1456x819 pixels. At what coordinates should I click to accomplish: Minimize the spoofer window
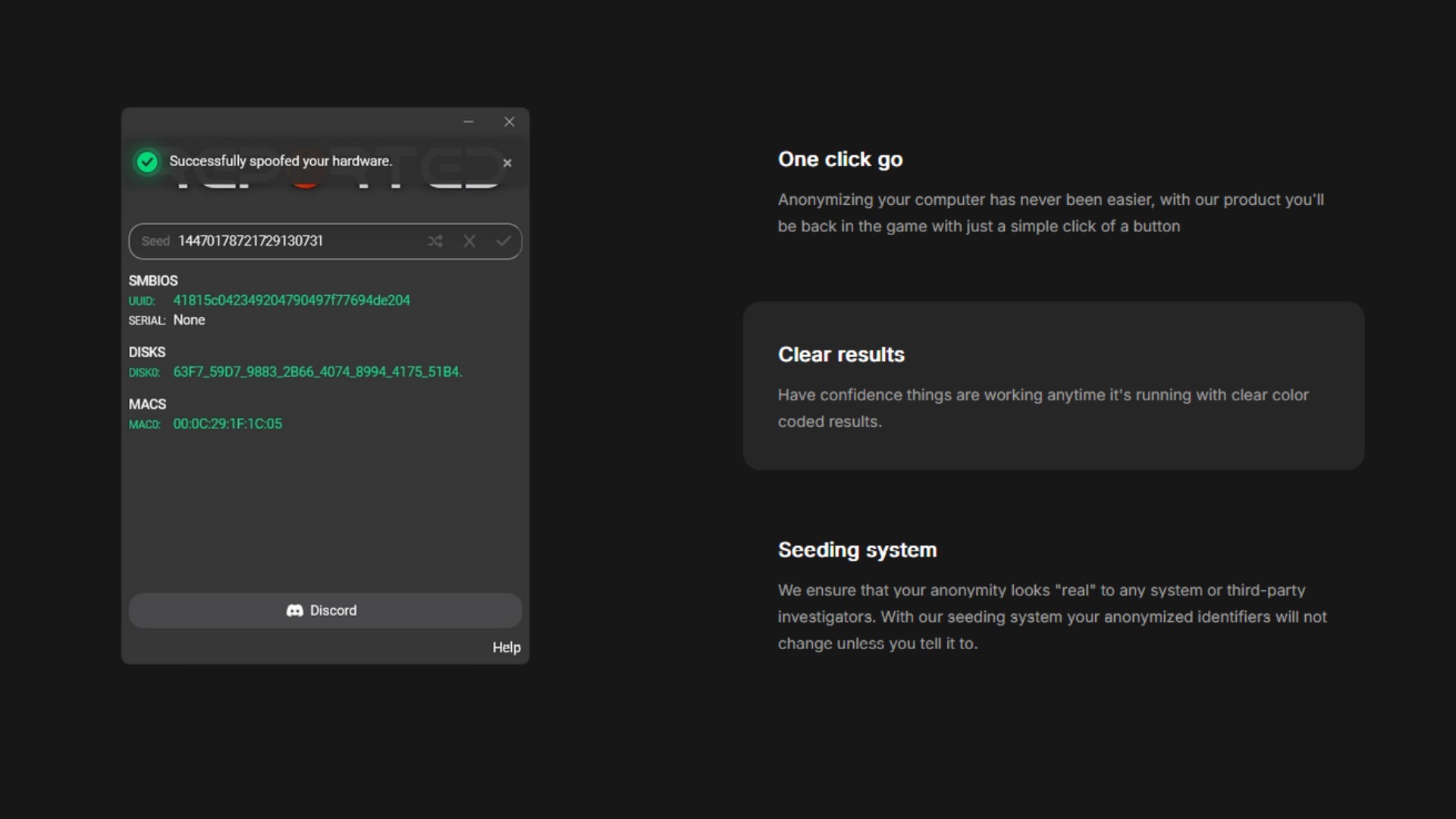point(469,122)
